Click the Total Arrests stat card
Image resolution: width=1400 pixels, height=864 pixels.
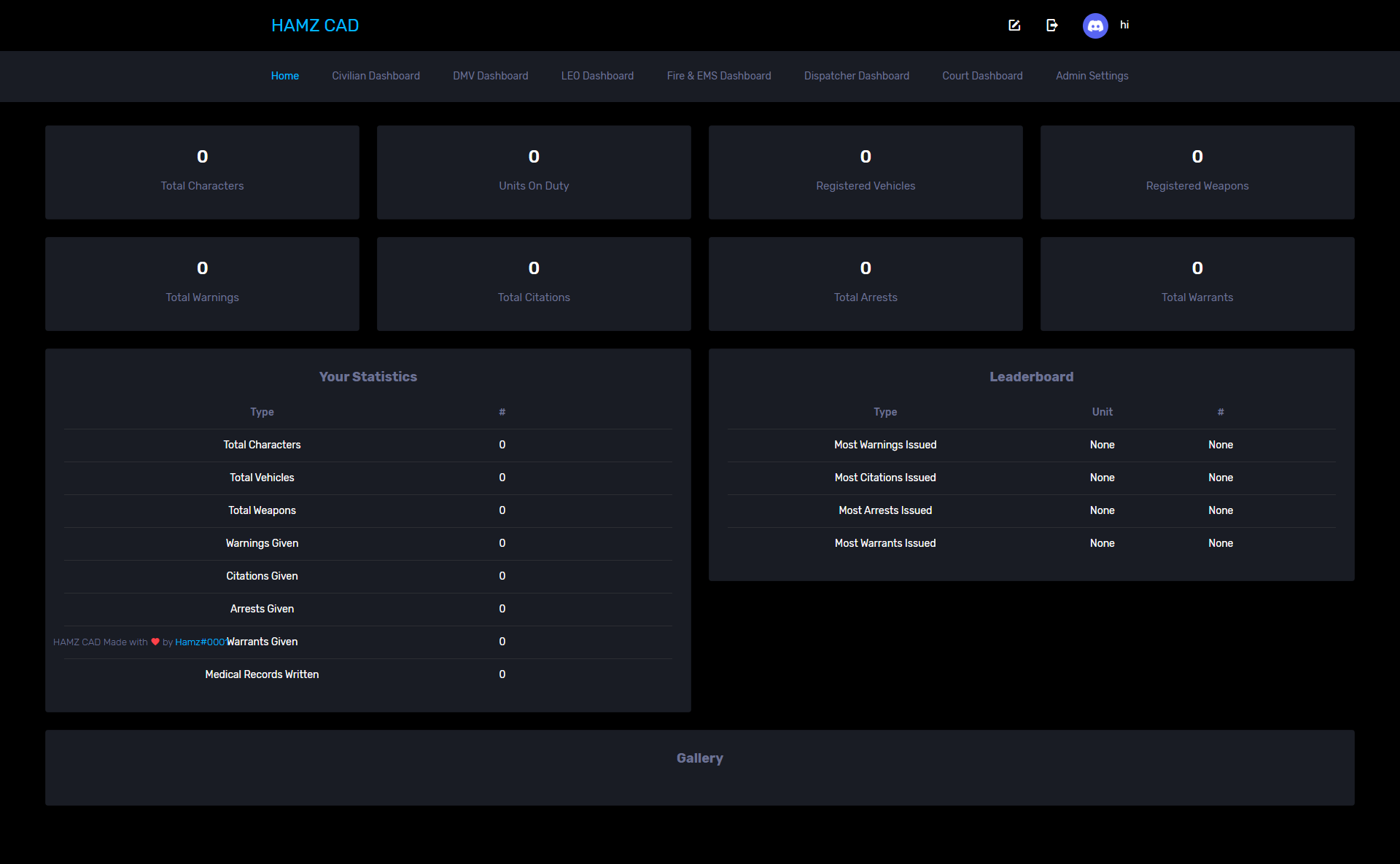point(866,284)
